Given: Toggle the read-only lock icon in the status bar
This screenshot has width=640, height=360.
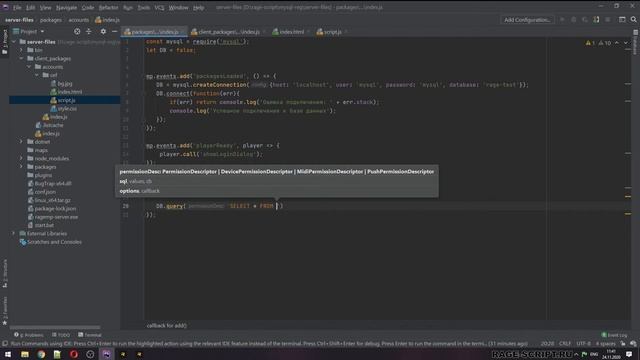Looking at the screenshot, I should pyautogui.click(x=623, y=344).
